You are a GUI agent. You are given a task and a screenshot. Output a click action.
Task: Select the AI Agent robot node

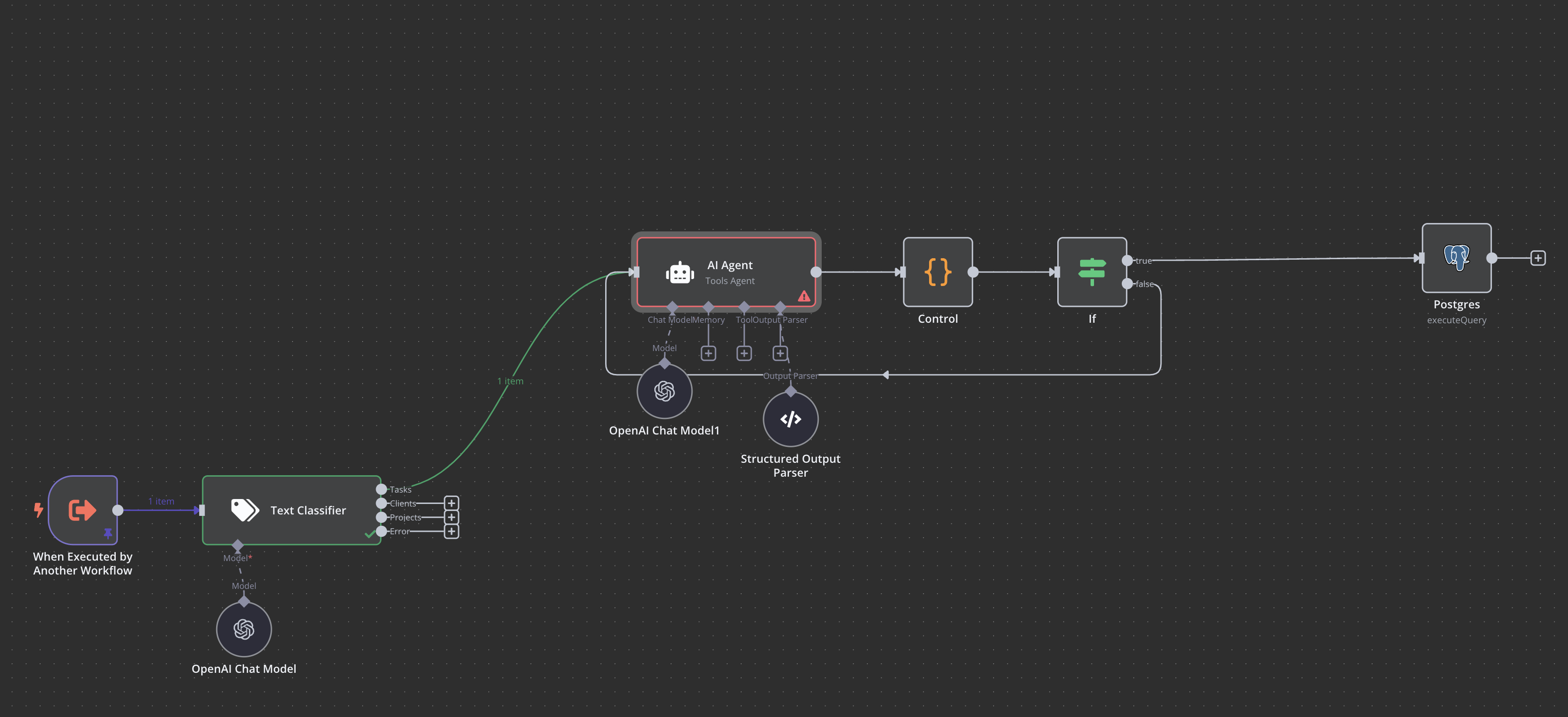coord(725,272)
